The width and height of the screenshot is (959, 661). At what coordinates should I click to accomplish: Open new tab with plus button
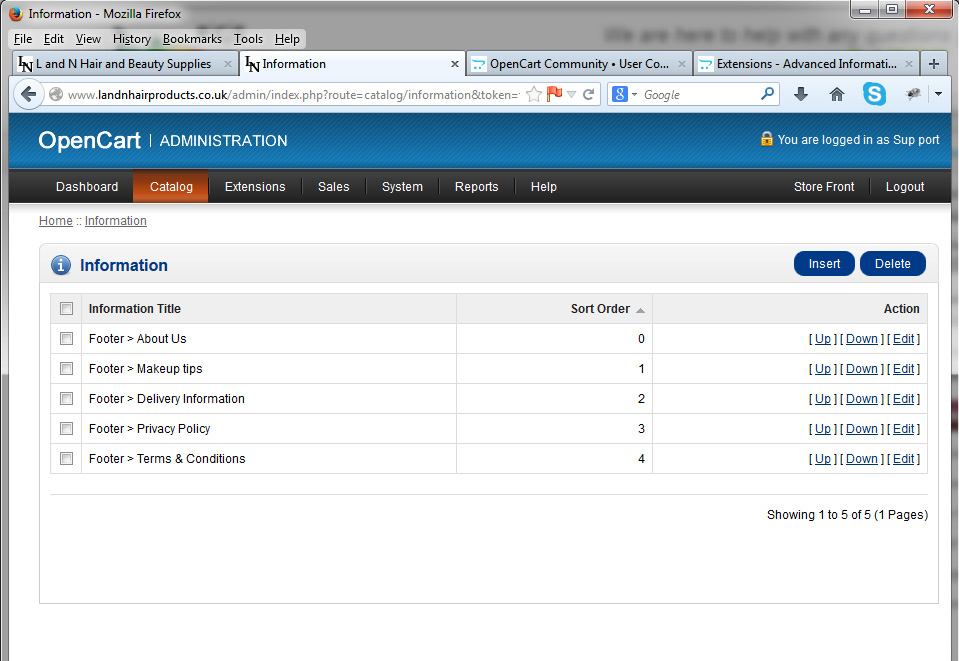(934, 64)
